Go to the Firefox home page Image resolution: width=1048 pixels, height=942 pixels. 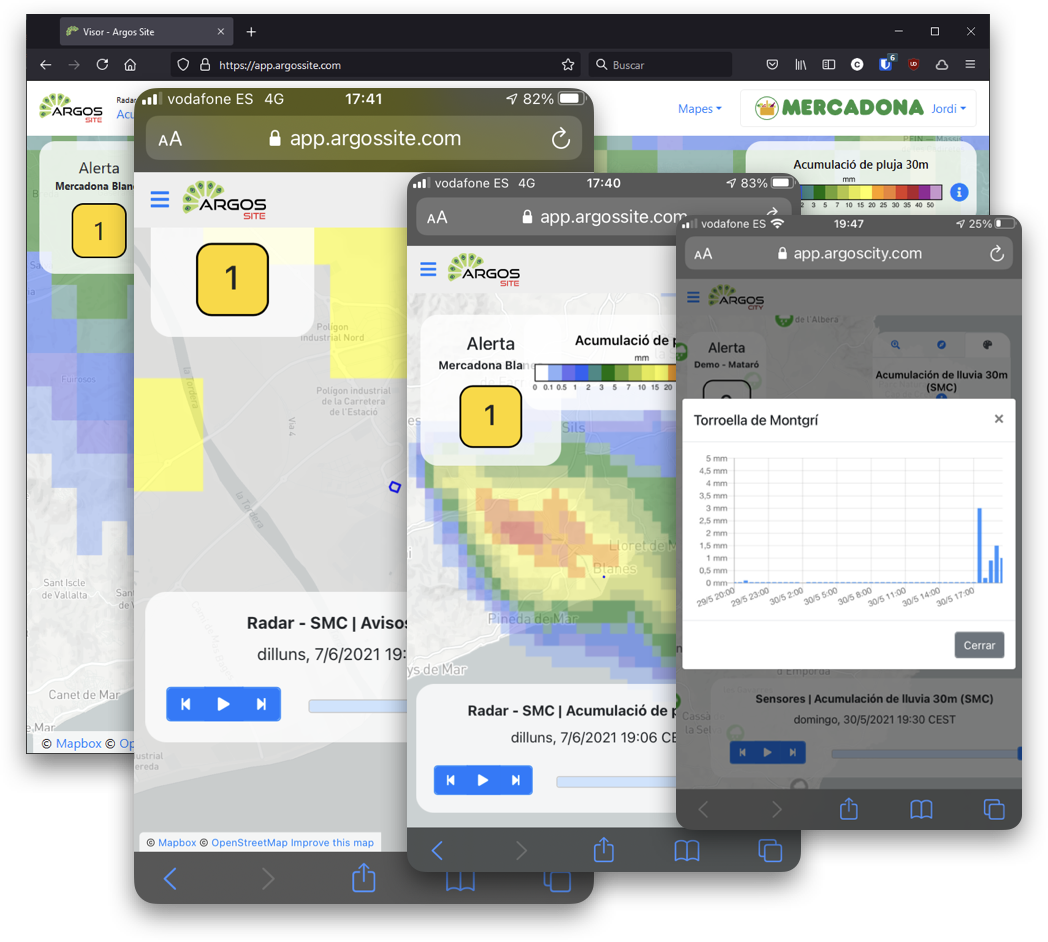tap(130, 65)
